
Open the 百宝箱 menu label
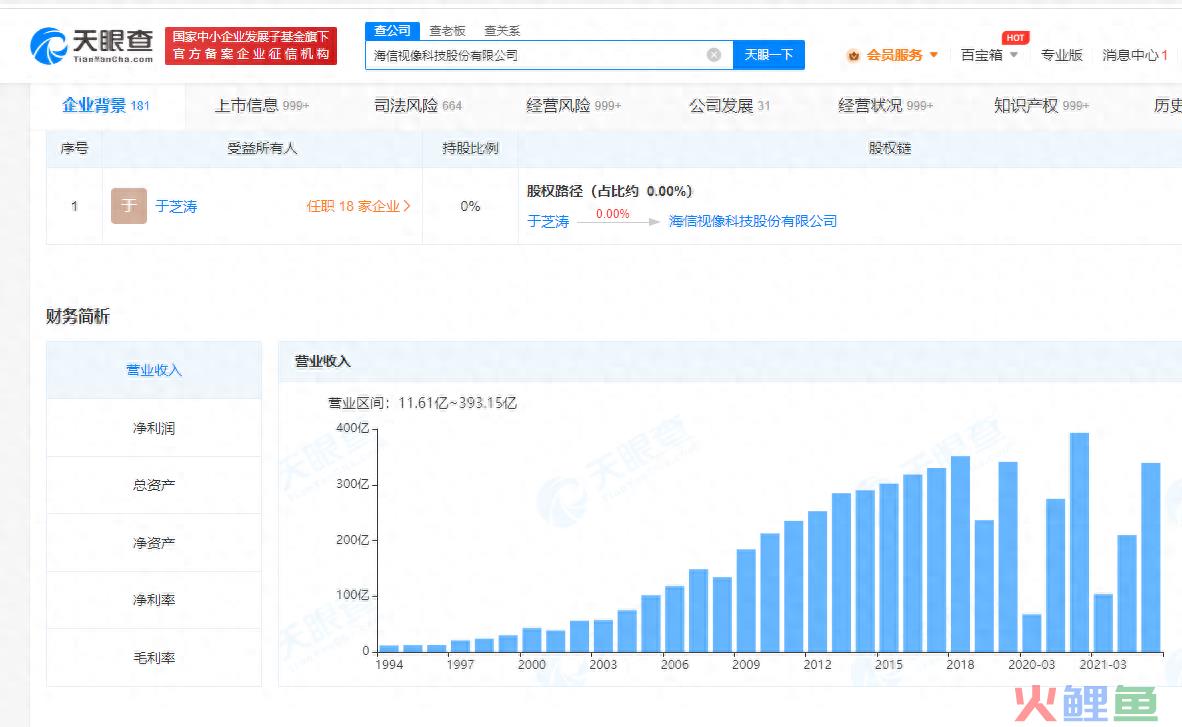tap(981, 55)
